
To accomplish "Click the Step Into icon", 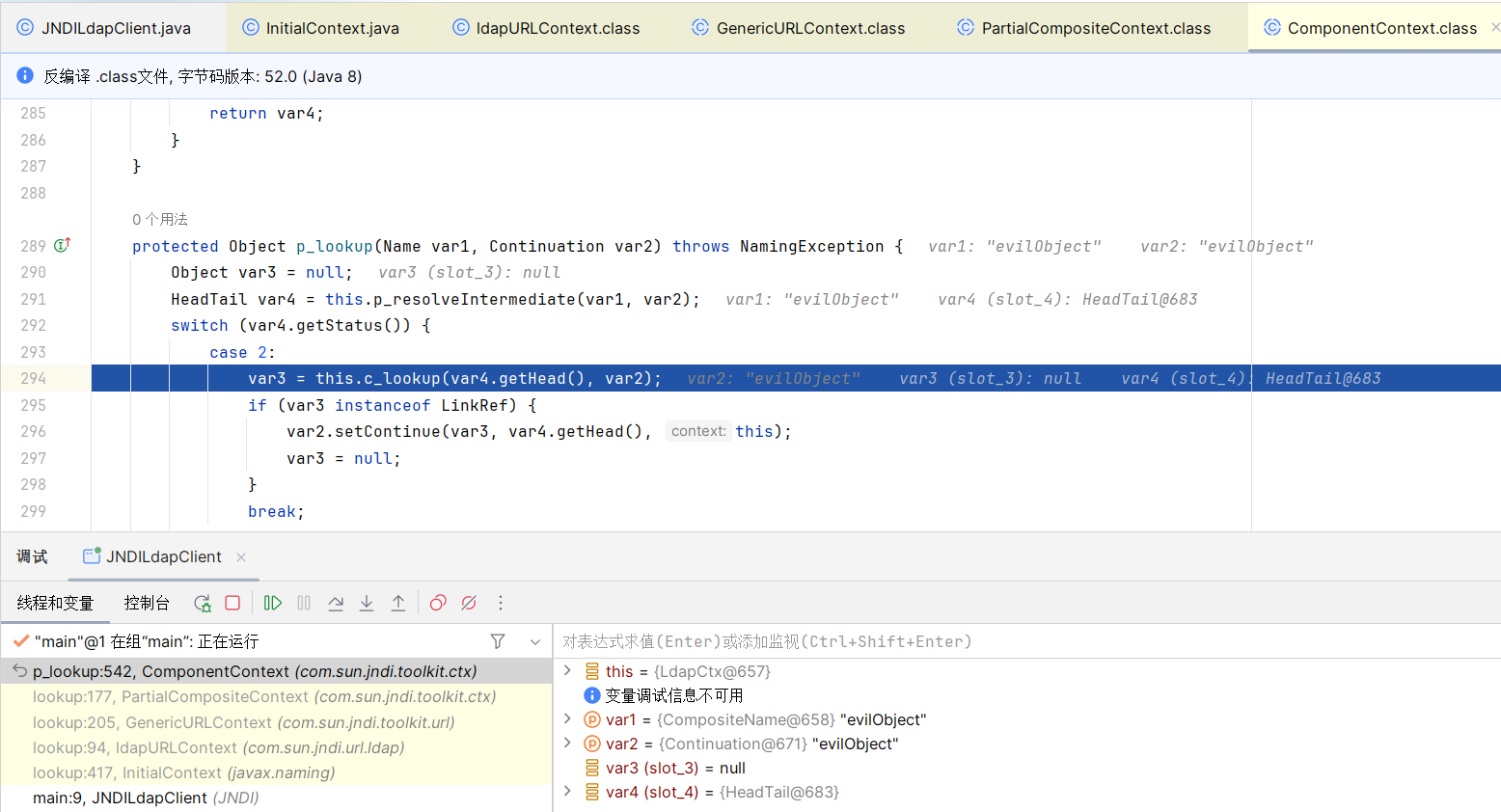I will click(367, 603).
